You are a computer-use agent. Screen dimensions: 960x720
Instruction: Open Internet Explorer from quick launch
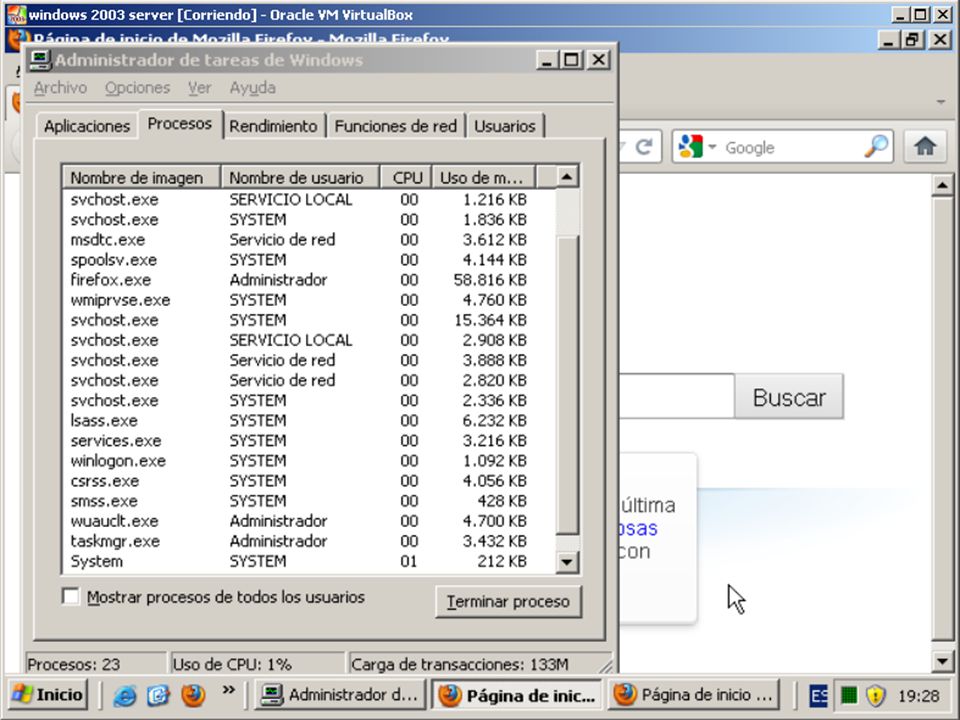[x=124, y=695]
